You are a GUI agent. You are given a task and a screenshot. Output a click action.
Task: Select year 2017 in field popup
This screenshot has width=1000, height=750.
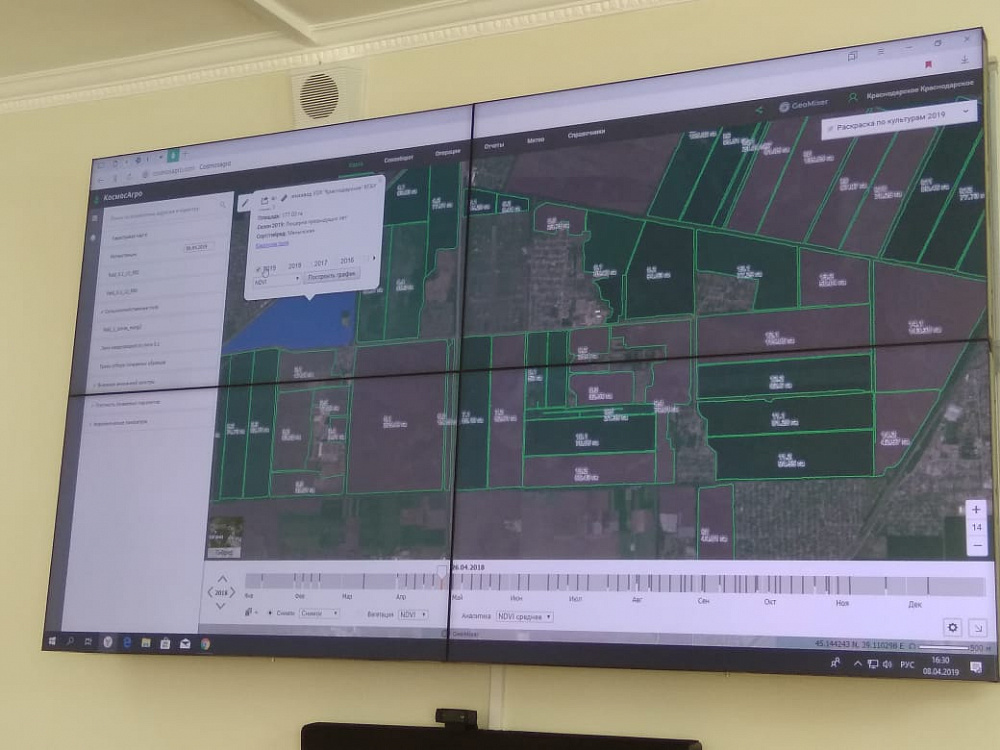point(320,263)
